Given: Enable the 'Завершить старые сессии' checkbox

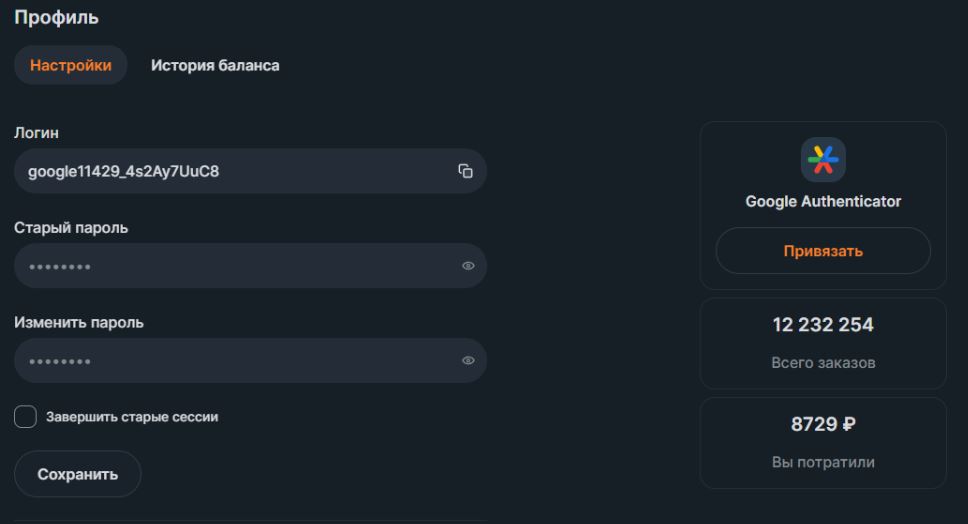Looking at the screenshot, I should click(25, 417).
